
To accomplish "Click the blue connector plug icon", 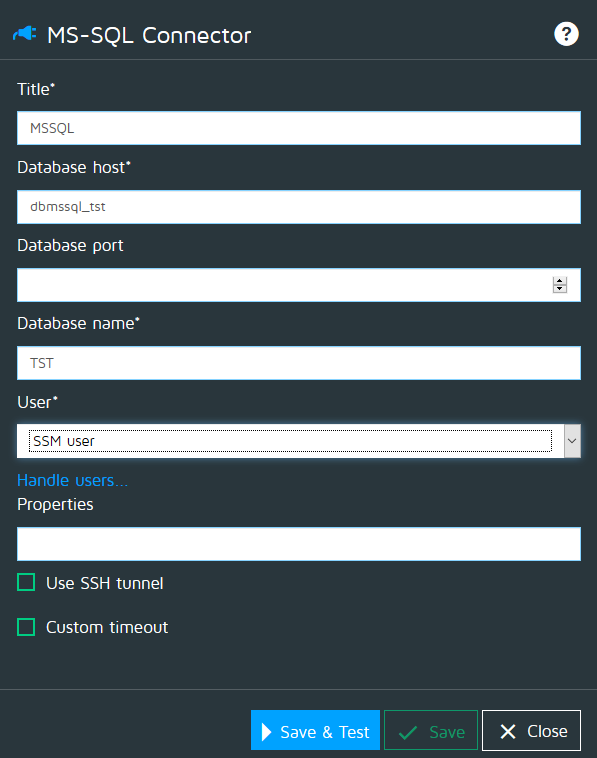I will 25,34.
